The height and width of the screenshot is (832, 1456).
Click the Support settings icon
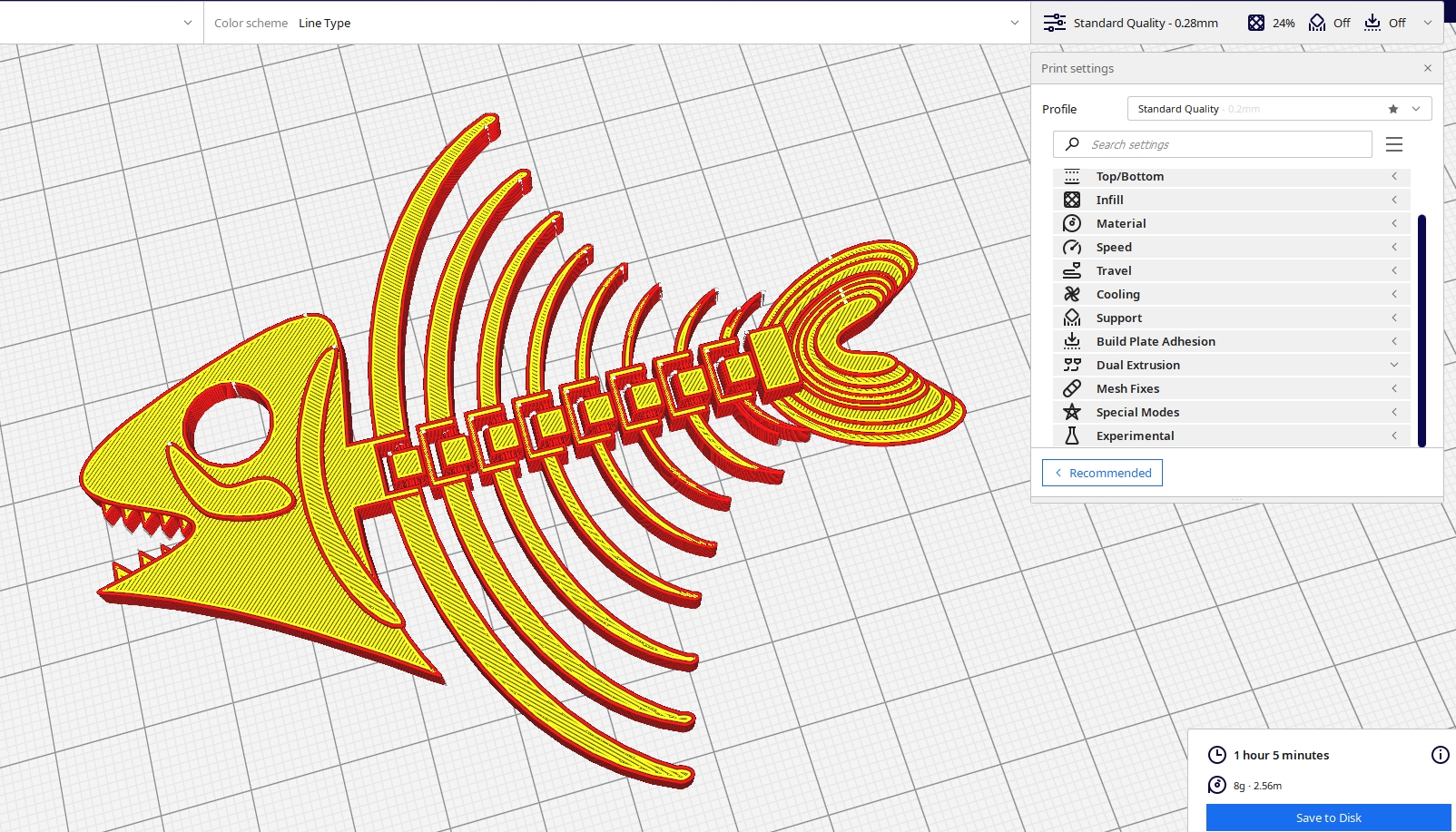click(1072, 318)
